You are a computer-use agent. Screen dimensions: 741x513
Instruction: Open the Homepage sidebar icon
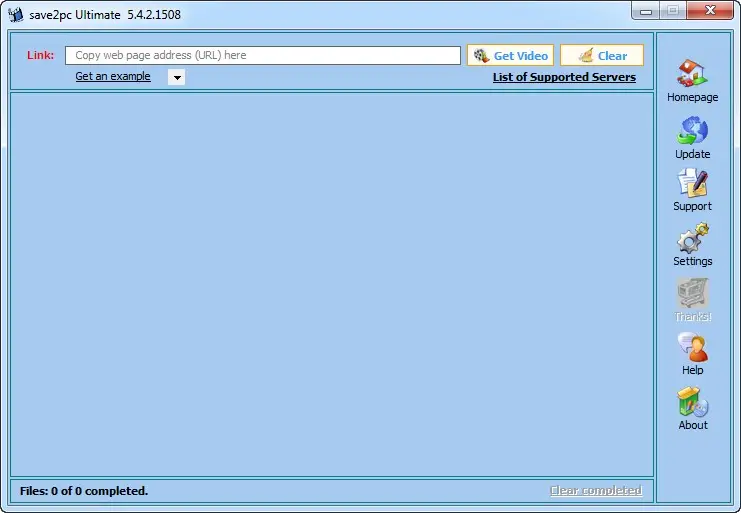(x=692, y=73)
